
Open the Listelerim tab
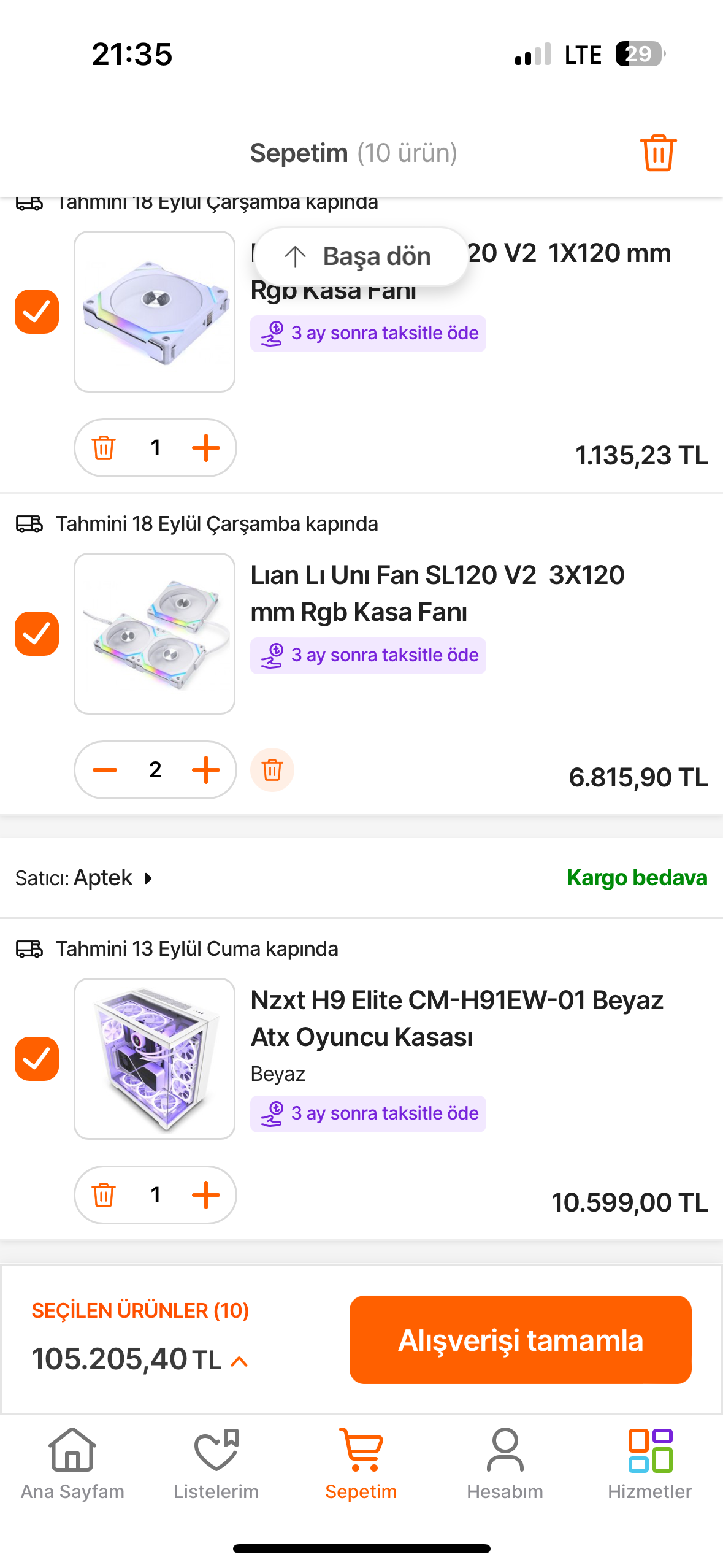pos(216,1464)
